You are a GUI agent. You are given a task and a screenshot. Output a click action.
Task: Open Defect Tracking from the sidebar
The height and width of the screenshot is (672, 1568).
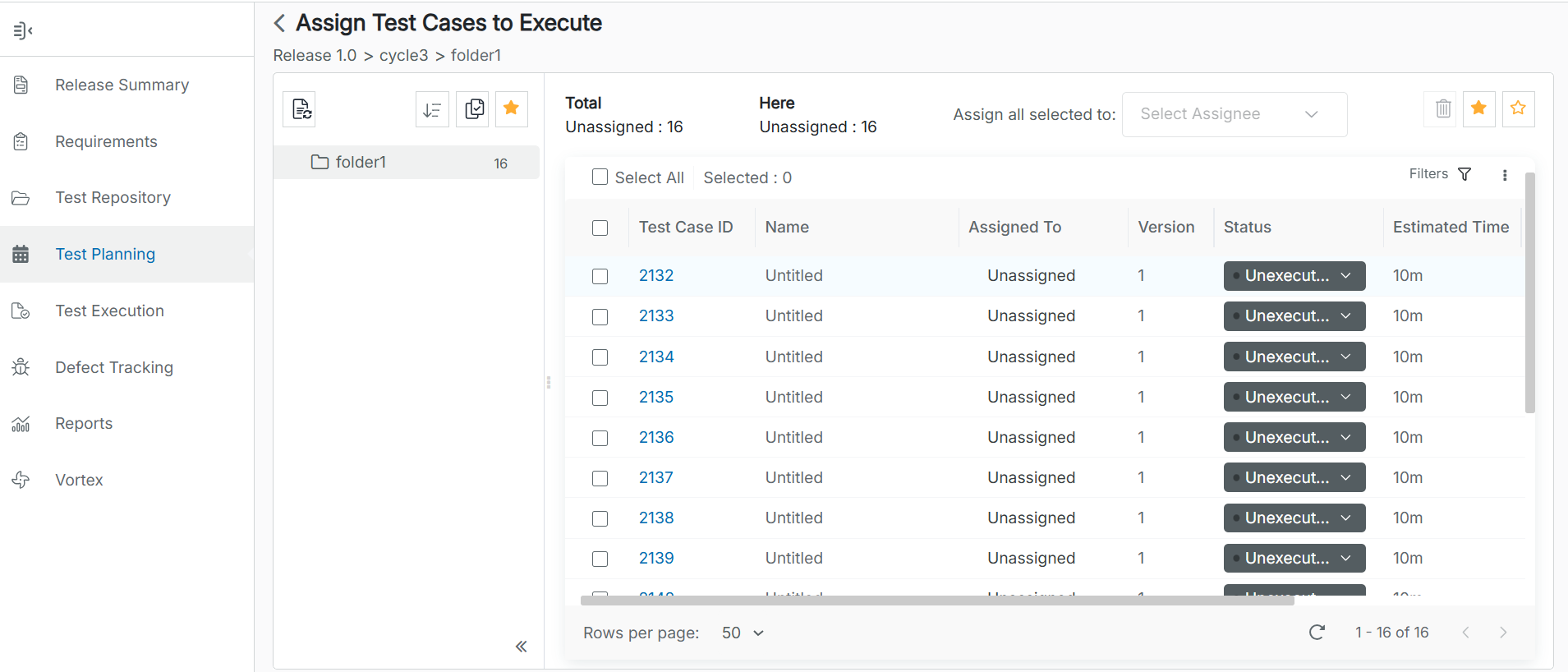pyautogui.click(x=114, y=367)
